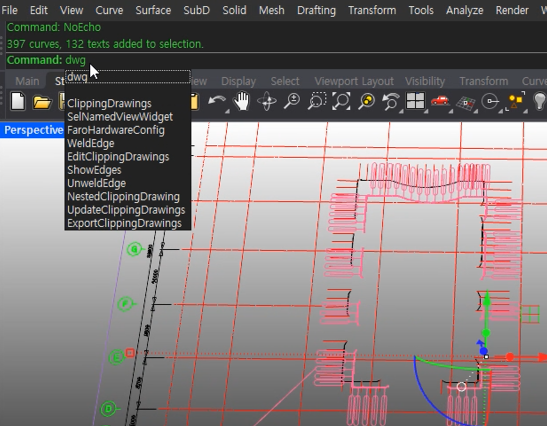This screenshot has height=426, width=547.
Task: Open the Drafting menu
Action: tap(316, 10)
